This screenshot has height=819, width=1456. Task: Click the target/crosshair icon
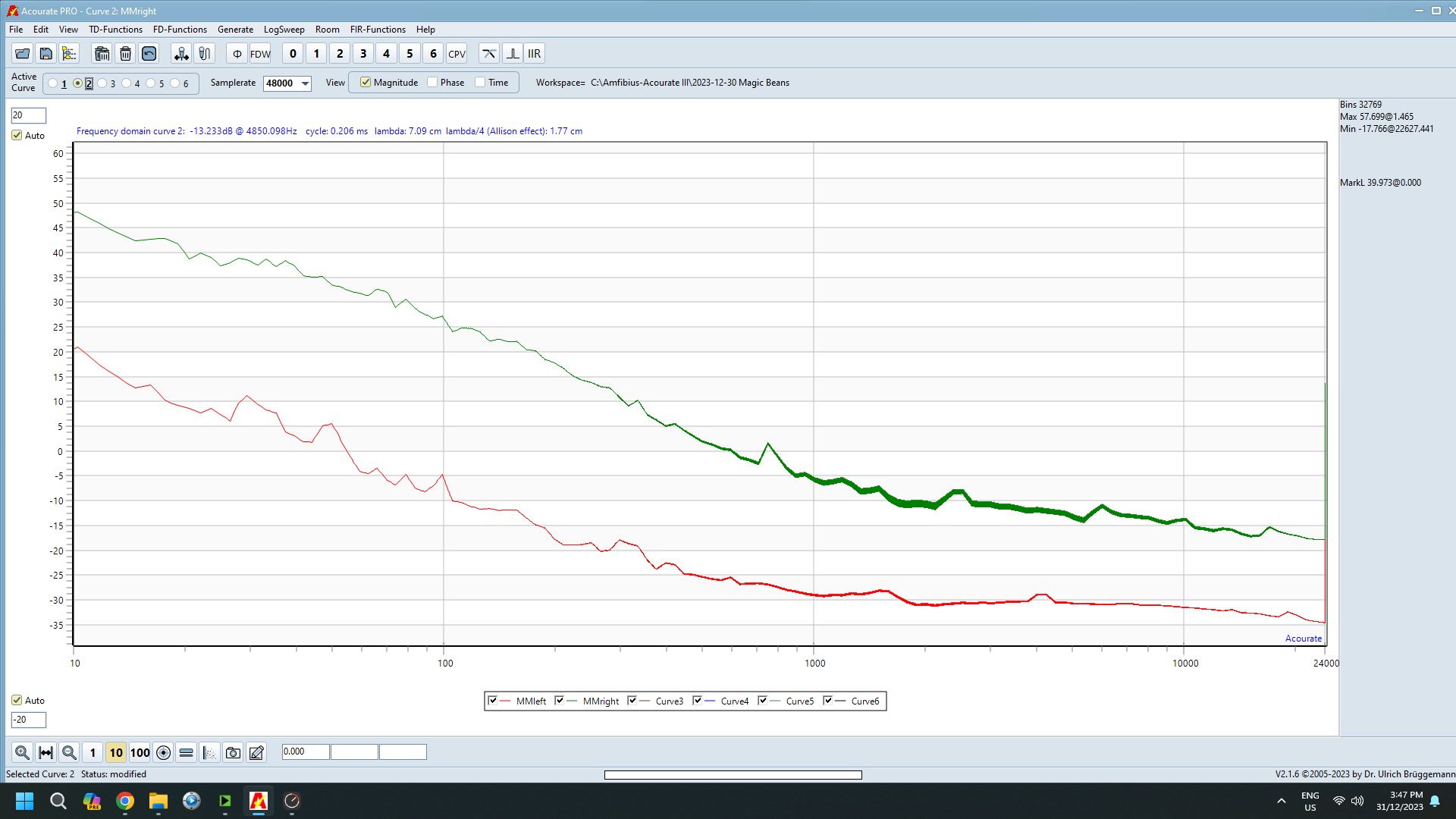[163, 752]
